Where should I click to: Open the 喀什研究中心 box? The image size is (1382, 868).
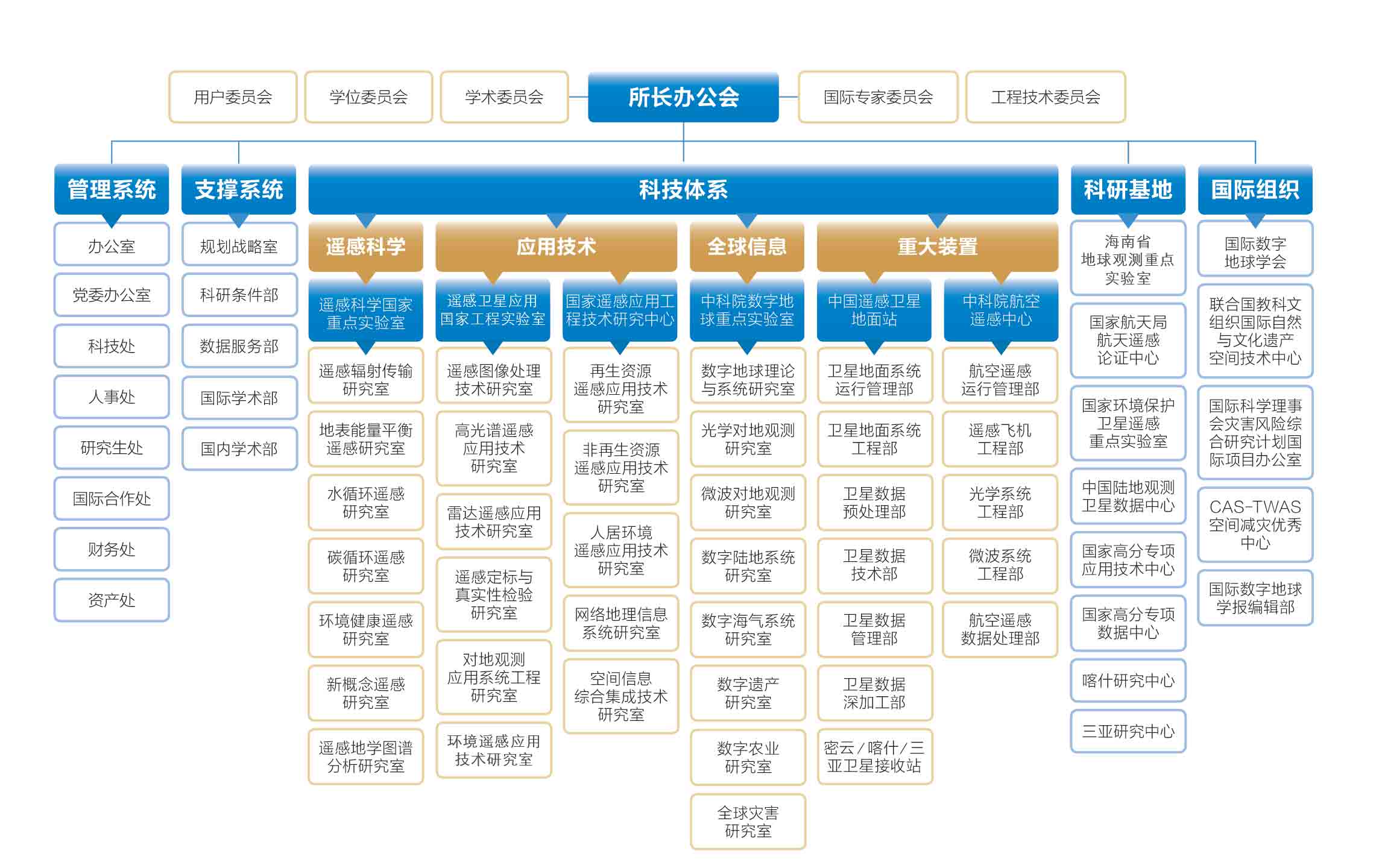pos(1128,681)
